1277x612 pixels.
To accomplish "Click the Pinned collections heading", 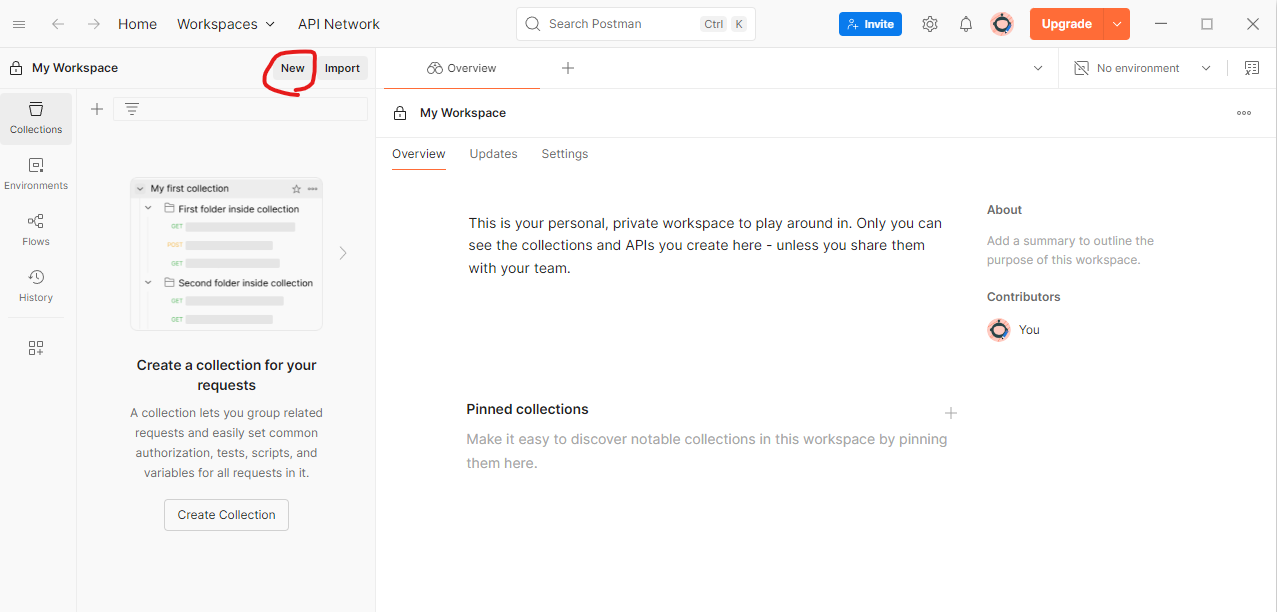I will [527, 409].
